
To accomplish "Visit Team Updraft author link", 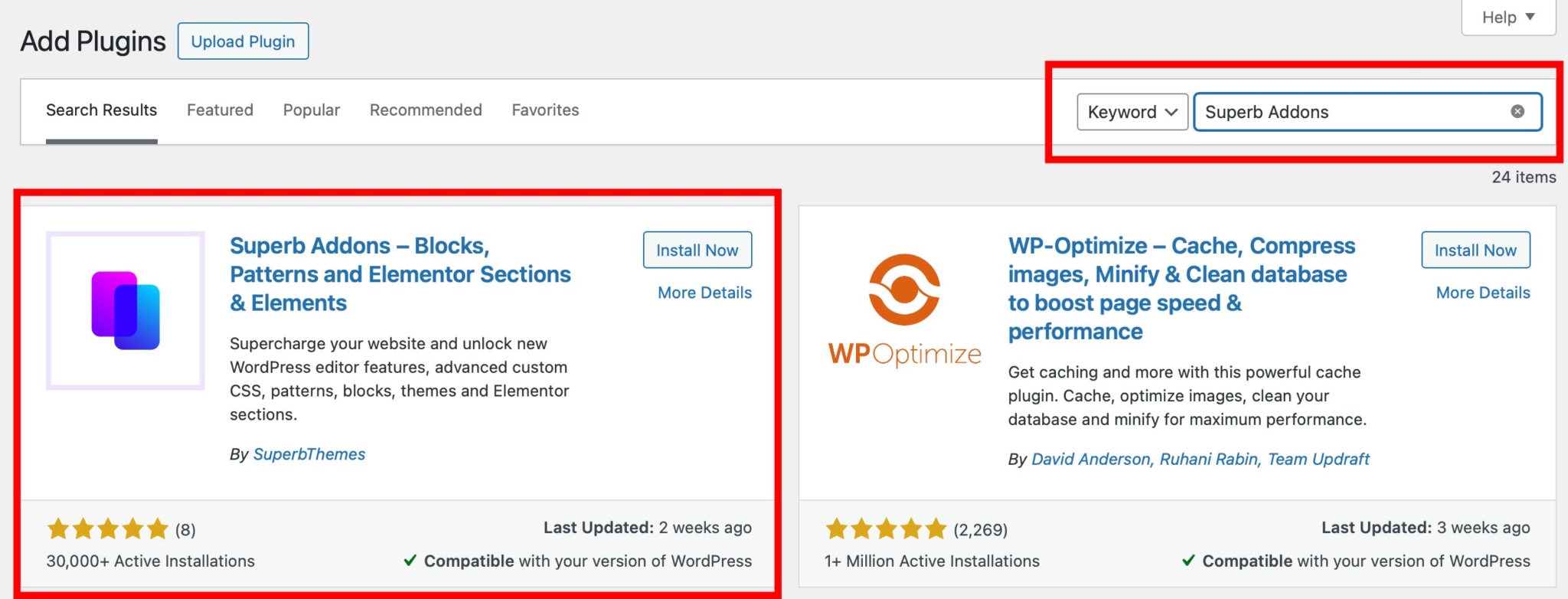I will [x=1318, y=459].
